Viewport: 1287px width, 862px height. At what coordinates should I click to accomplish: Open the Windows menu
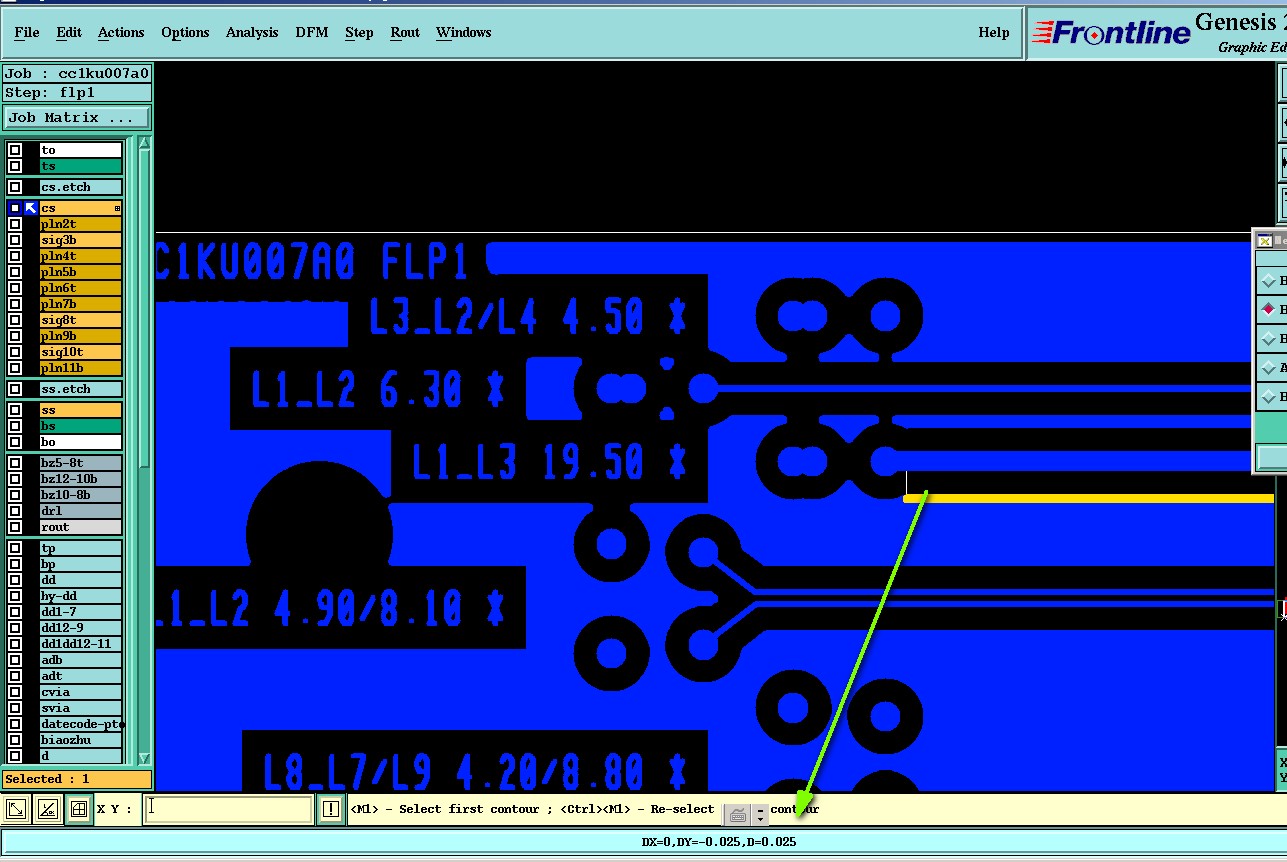click(x=464, y=32)
